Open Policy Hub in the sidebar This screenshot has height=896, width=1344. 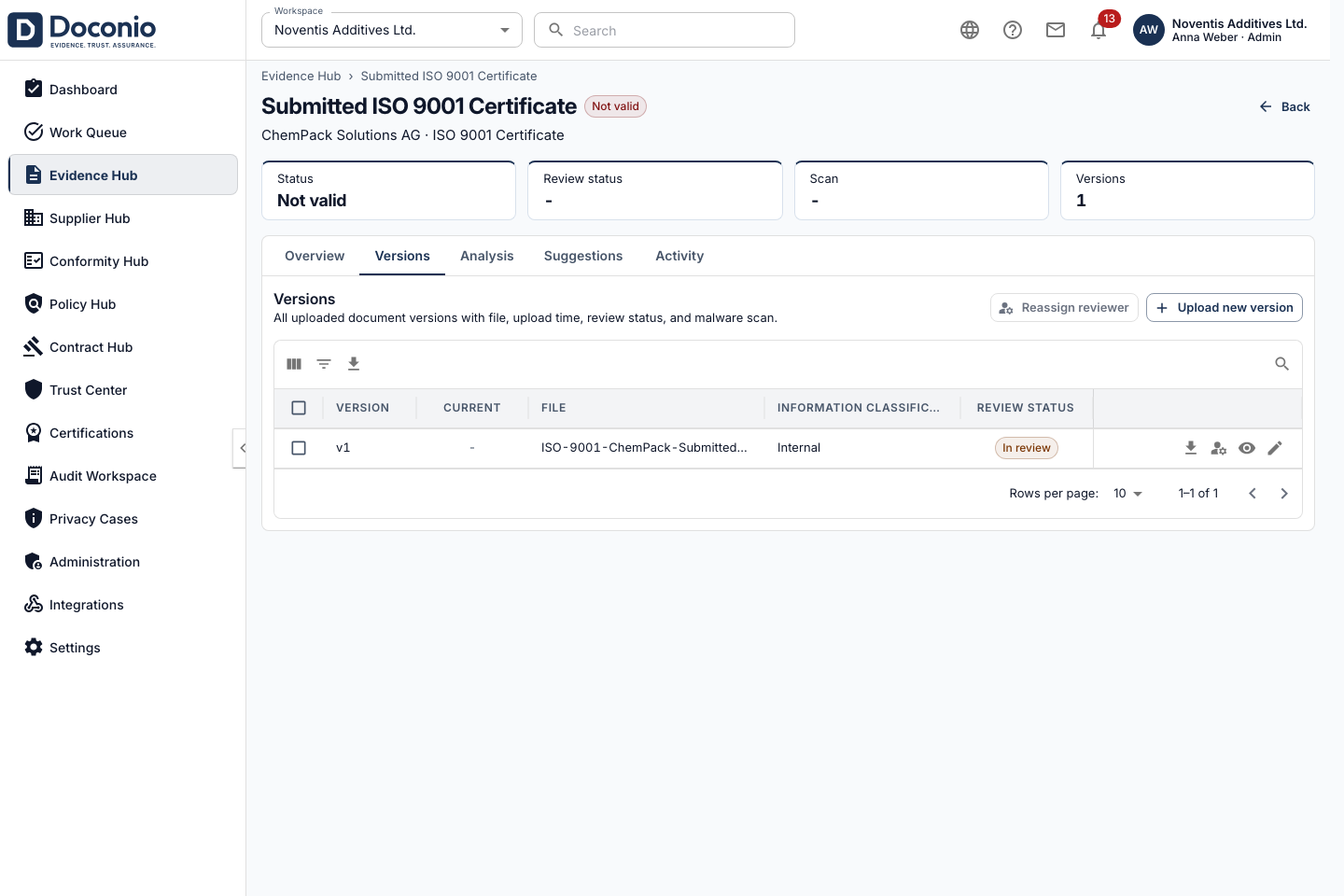click(x=123, y=304)
